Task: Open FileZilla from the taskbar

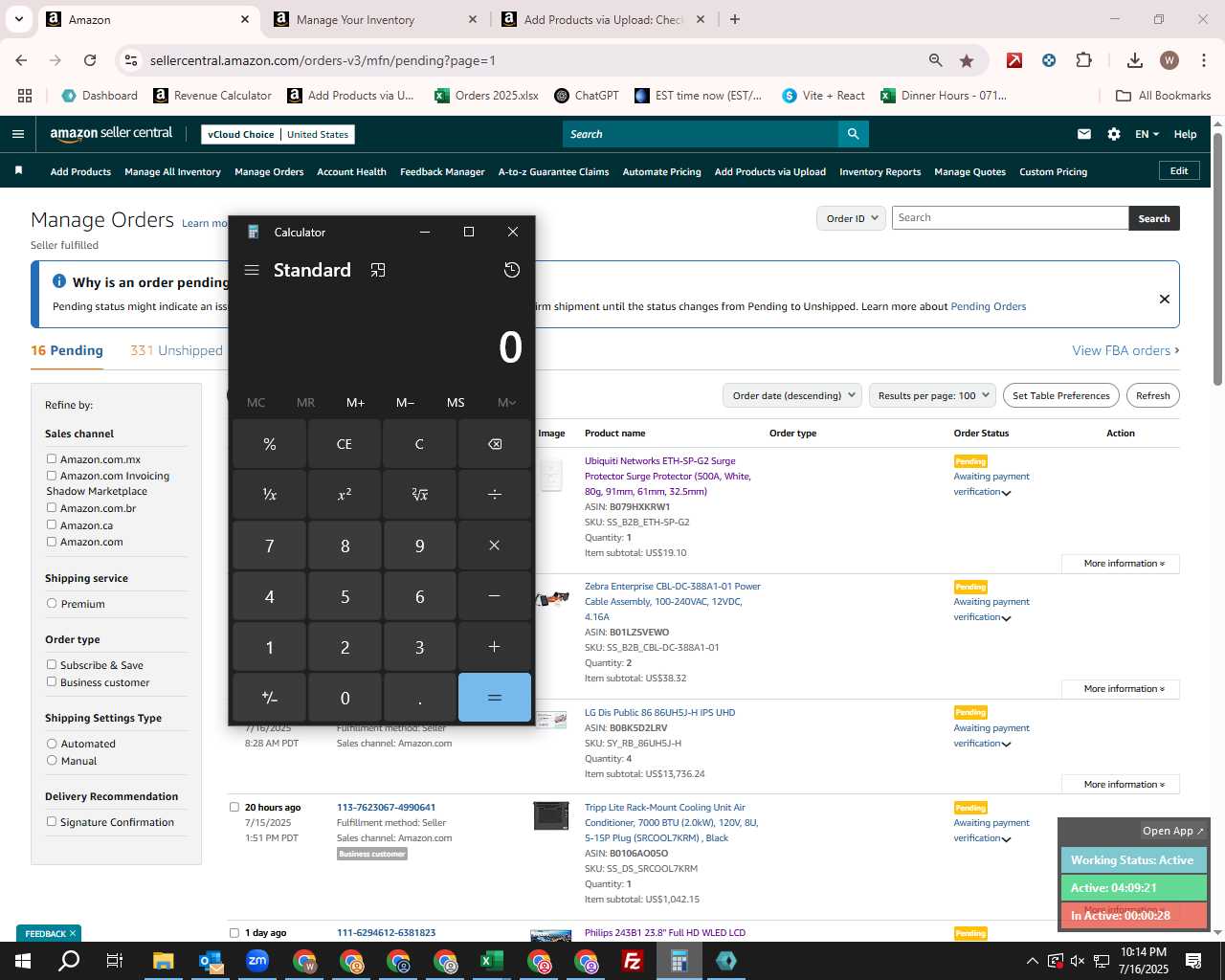Action: [x=633, y=961]
